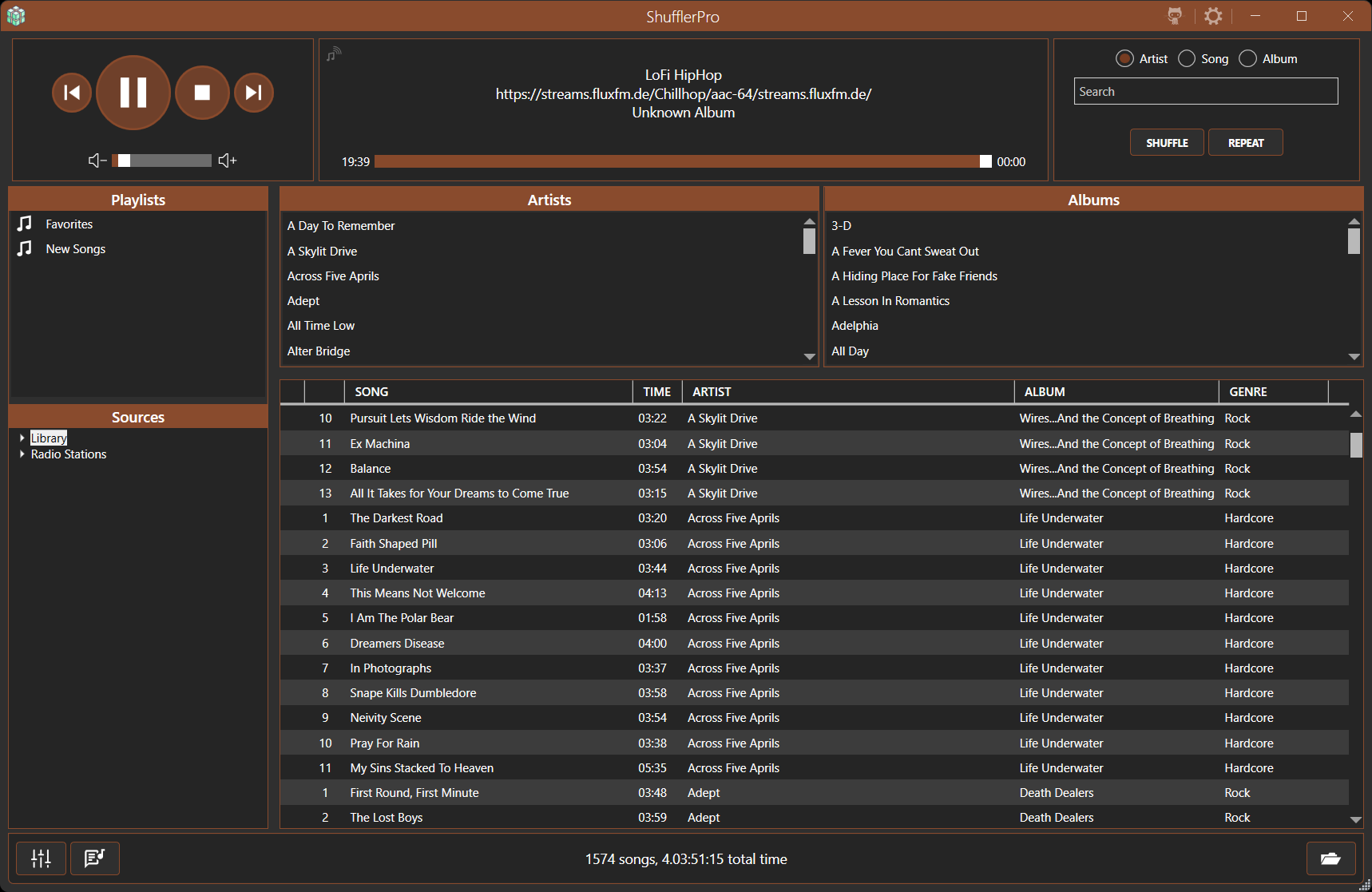The height and width of the screenshot is (892, 1372).
Task: Open the equalizer sliders panel
Action: (41, 858)
